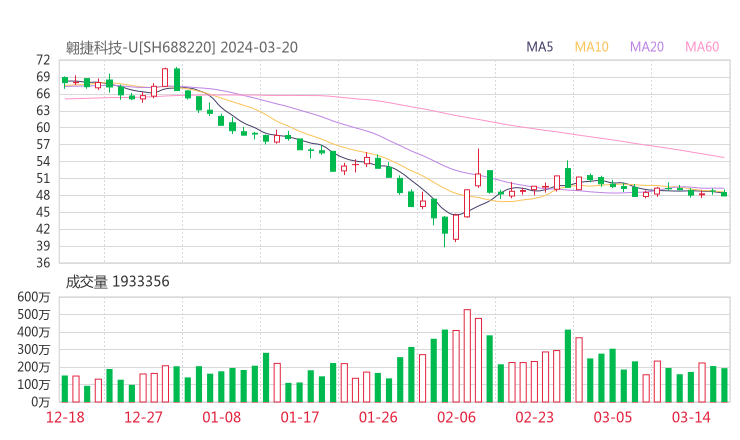Click the last volume bar on the right
The image size is (740, 440).
(x=724, y=385)
